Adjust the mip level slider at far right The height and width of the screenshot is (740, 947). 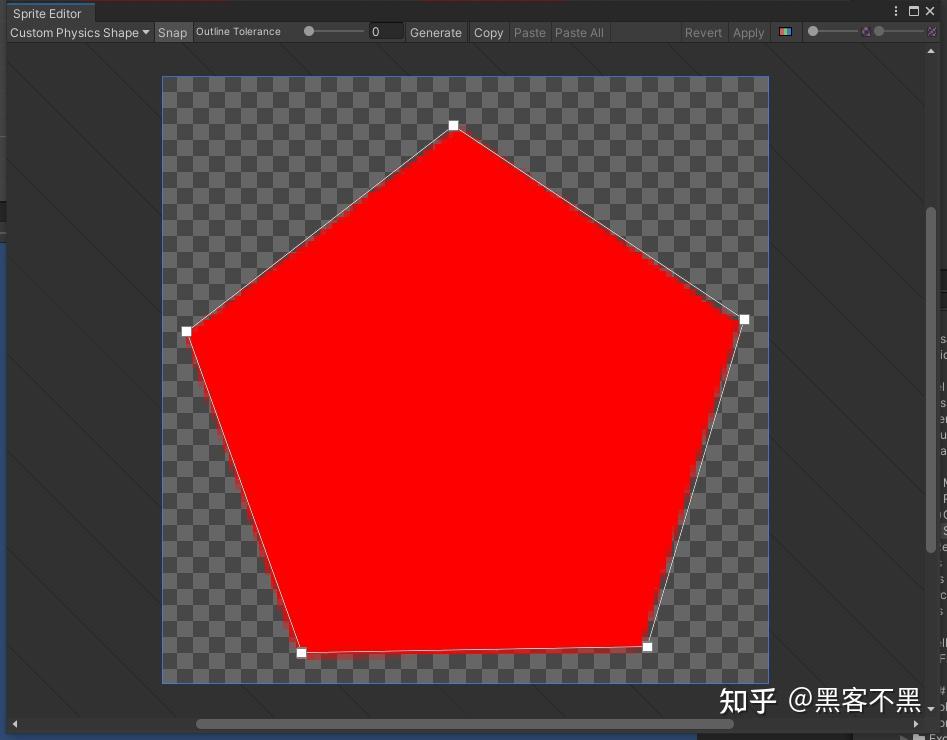(x=900, y=31)
